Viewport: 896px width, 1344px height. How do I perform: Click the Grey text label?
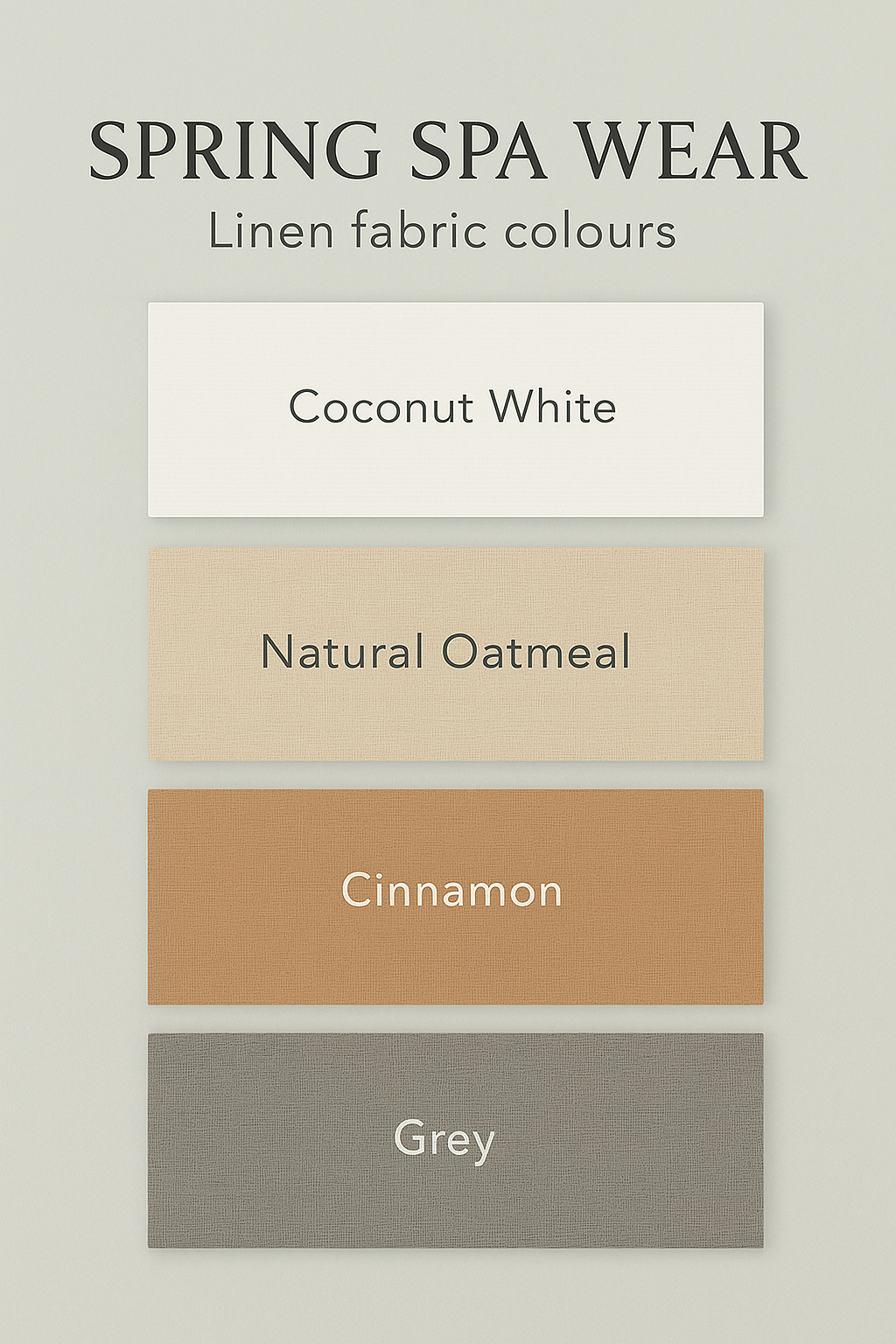tap(444, 1139)
